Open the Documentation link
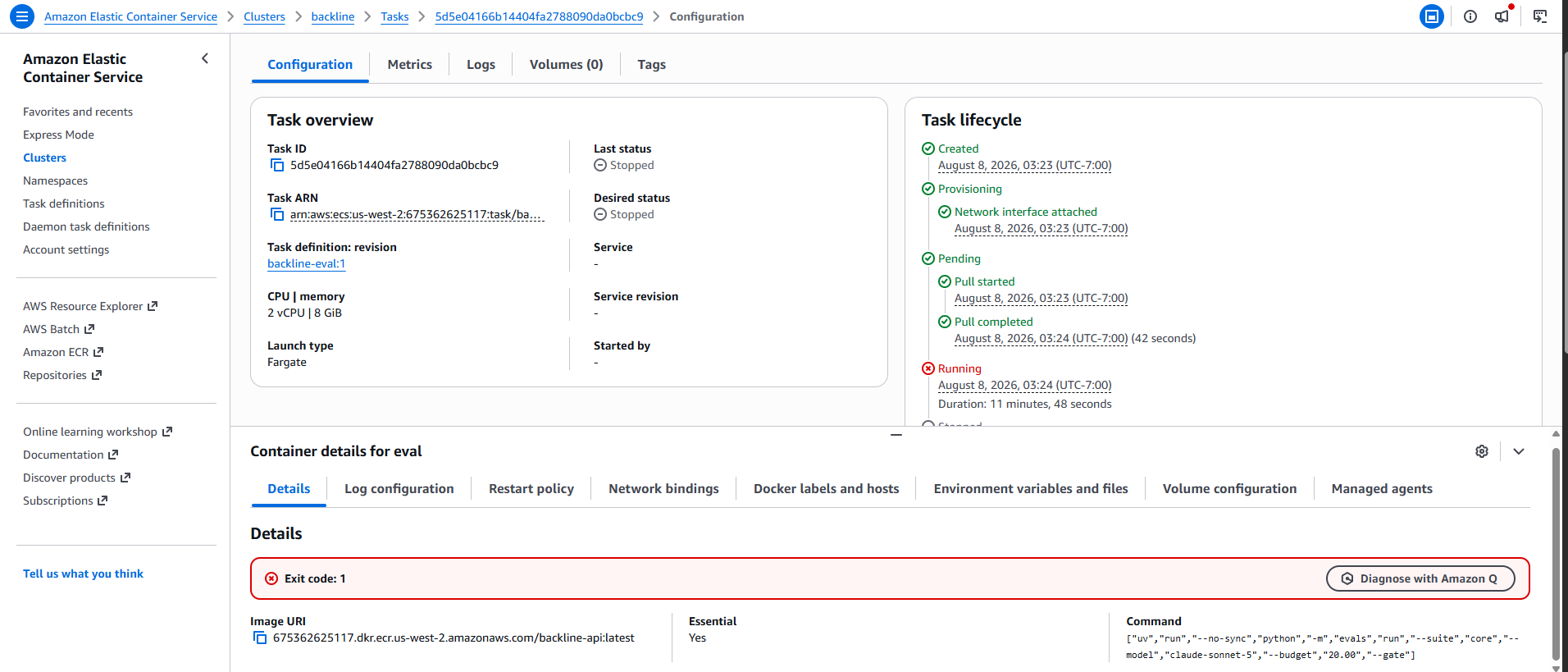1568x672 pixels. [x=71, y=455]
